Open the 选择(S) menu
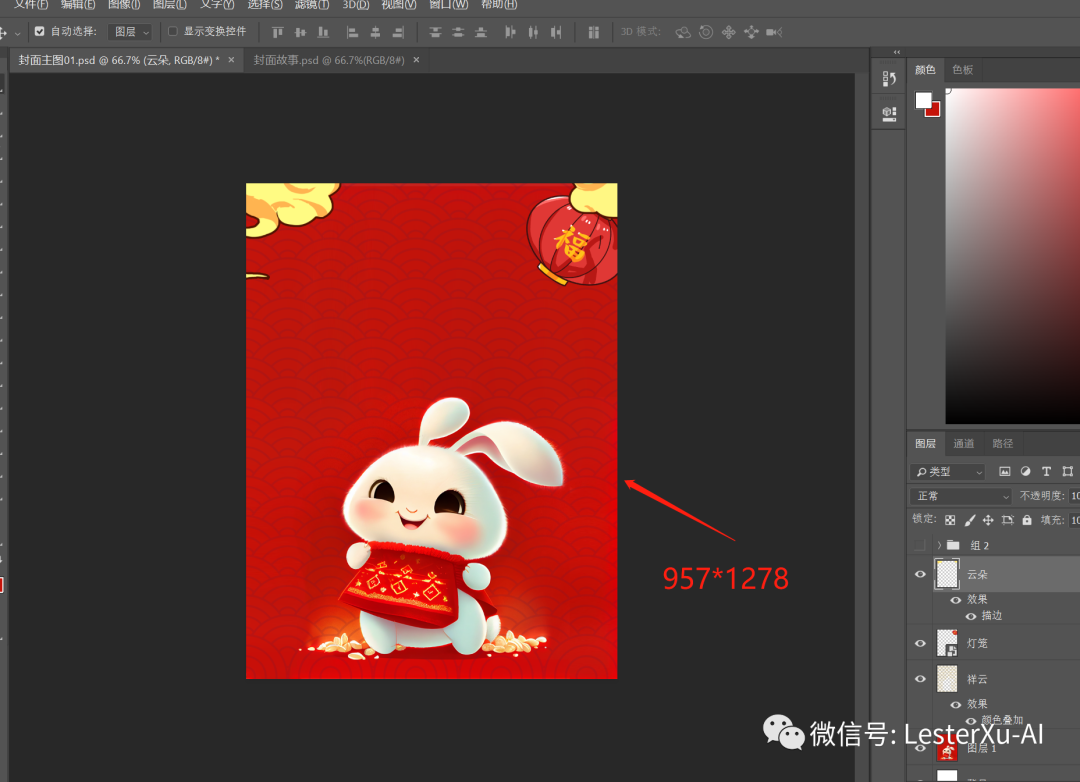 pyautogui.click(x=265, y=5)
